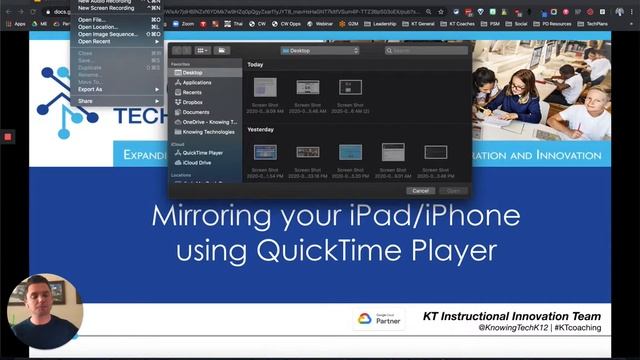Click the red T bookmark icon

[x=203, y=24]
